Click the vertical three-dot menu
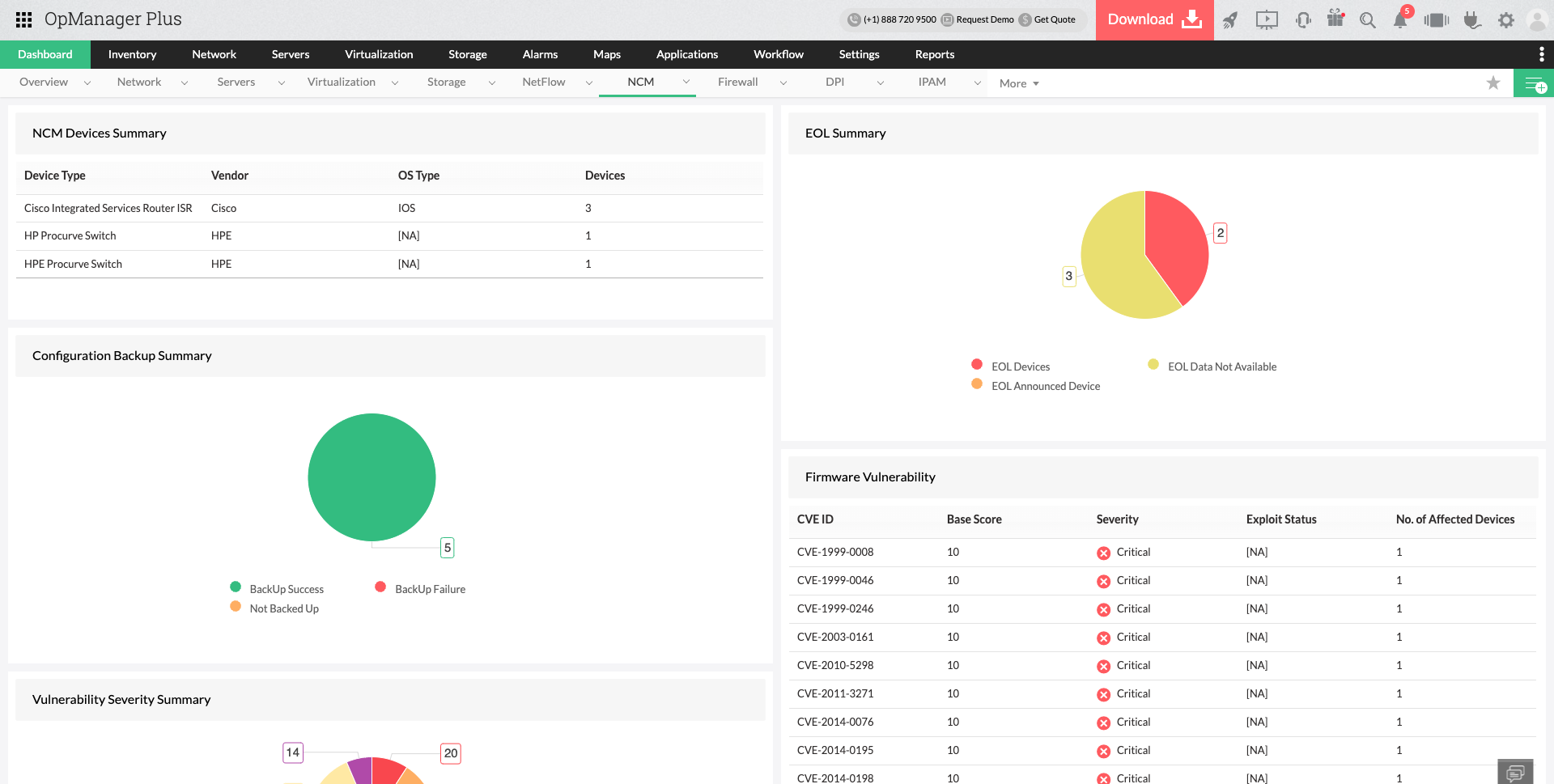 pos(1541,54)
